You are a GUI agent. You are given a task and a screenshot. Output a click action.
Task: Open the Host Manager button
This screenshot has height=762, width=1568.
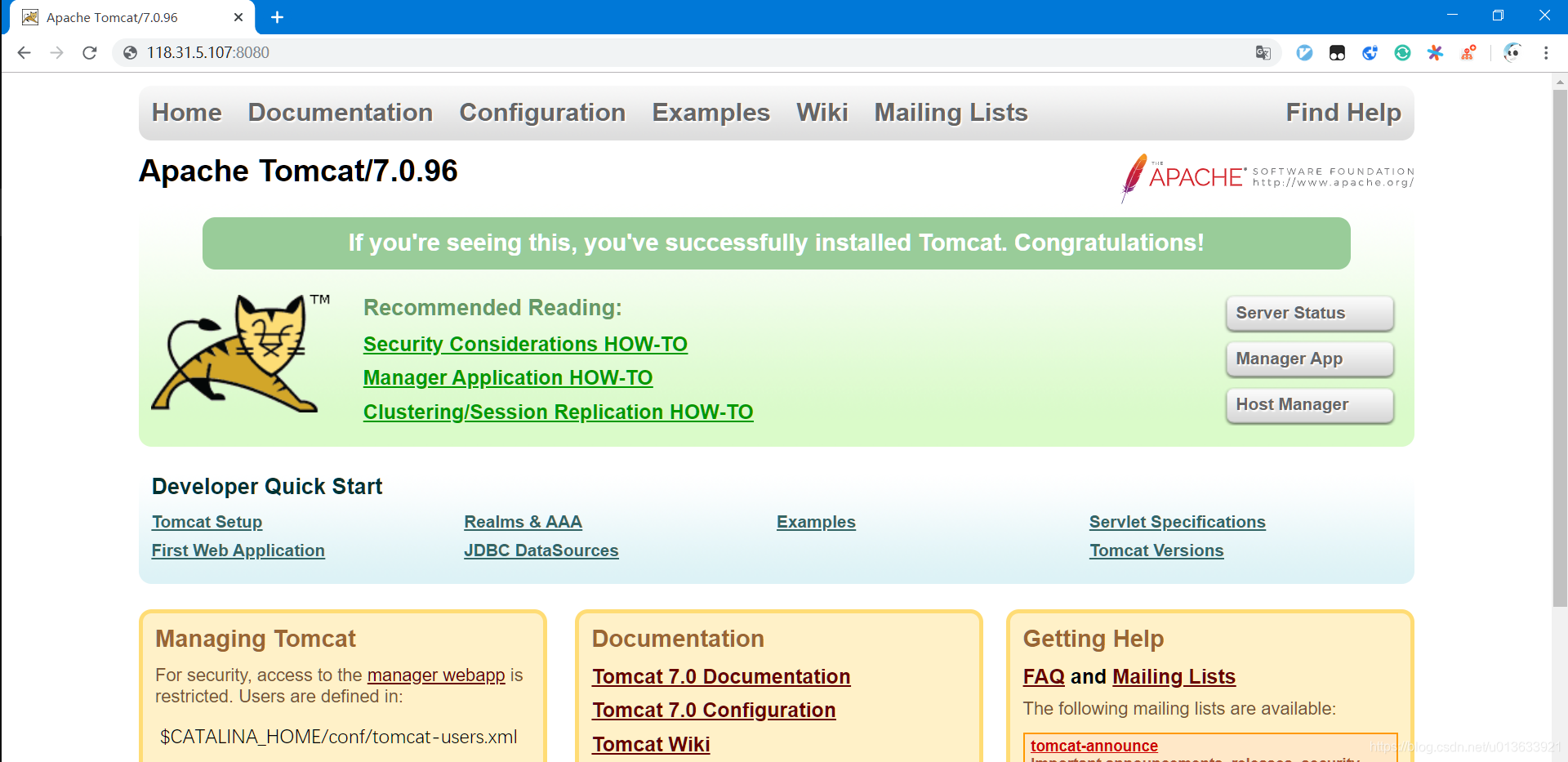tap(1310, 405)
